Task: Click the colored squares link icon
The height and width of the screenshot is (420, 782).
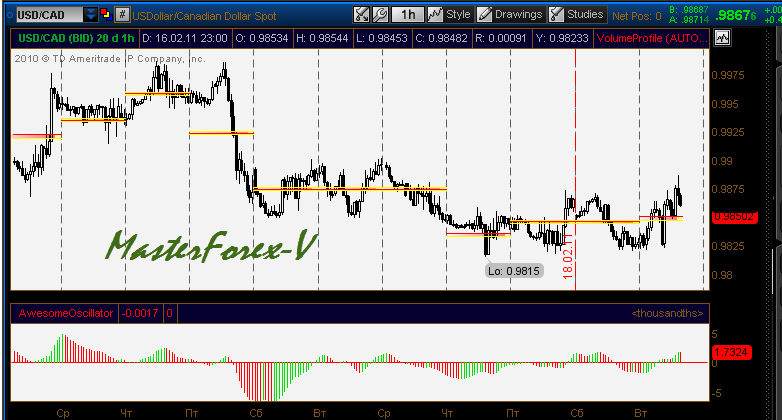Action: click(x=106, y=14)
